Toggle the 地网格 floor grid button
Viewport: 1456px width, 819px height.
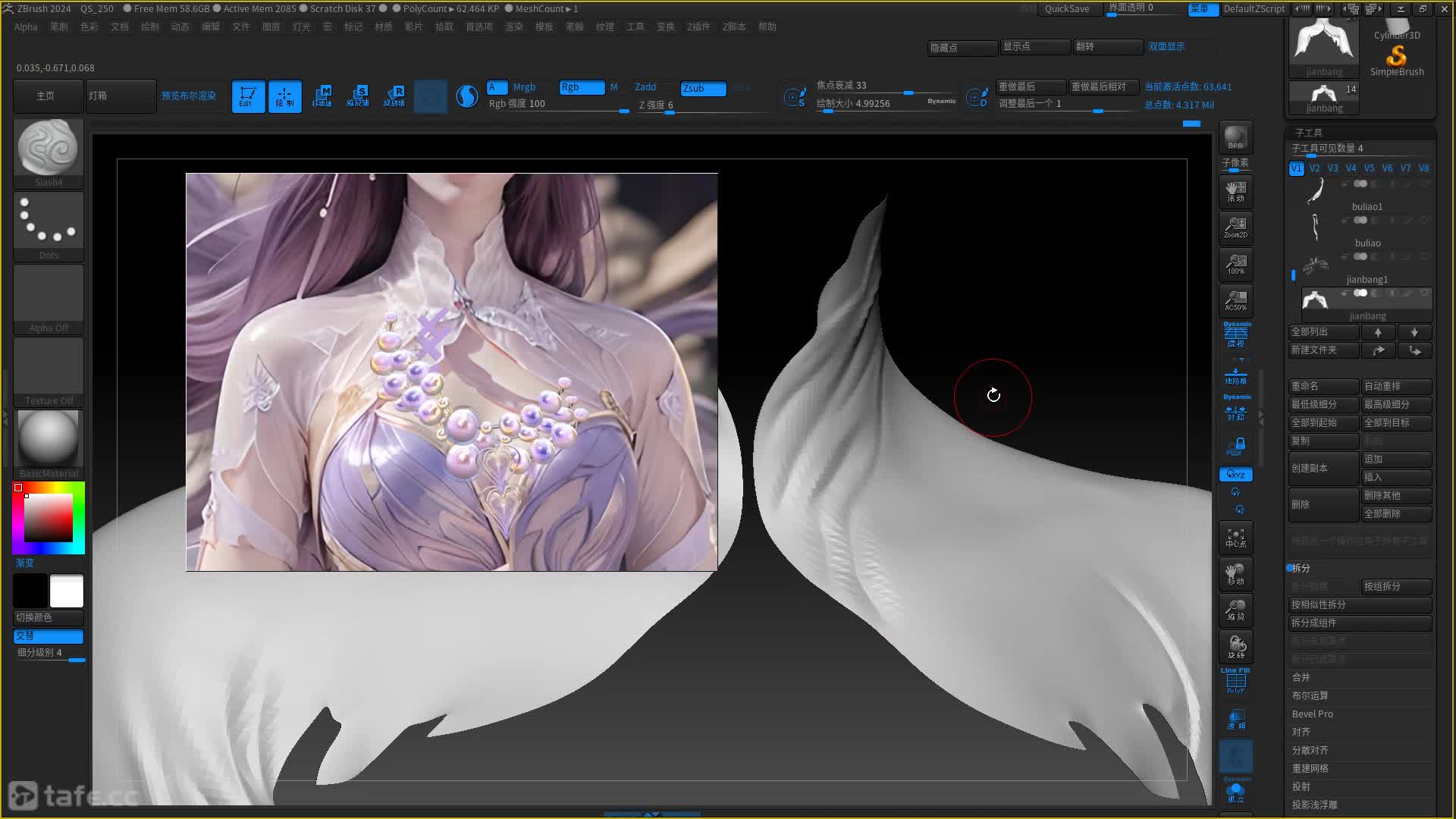[1235, 375]
